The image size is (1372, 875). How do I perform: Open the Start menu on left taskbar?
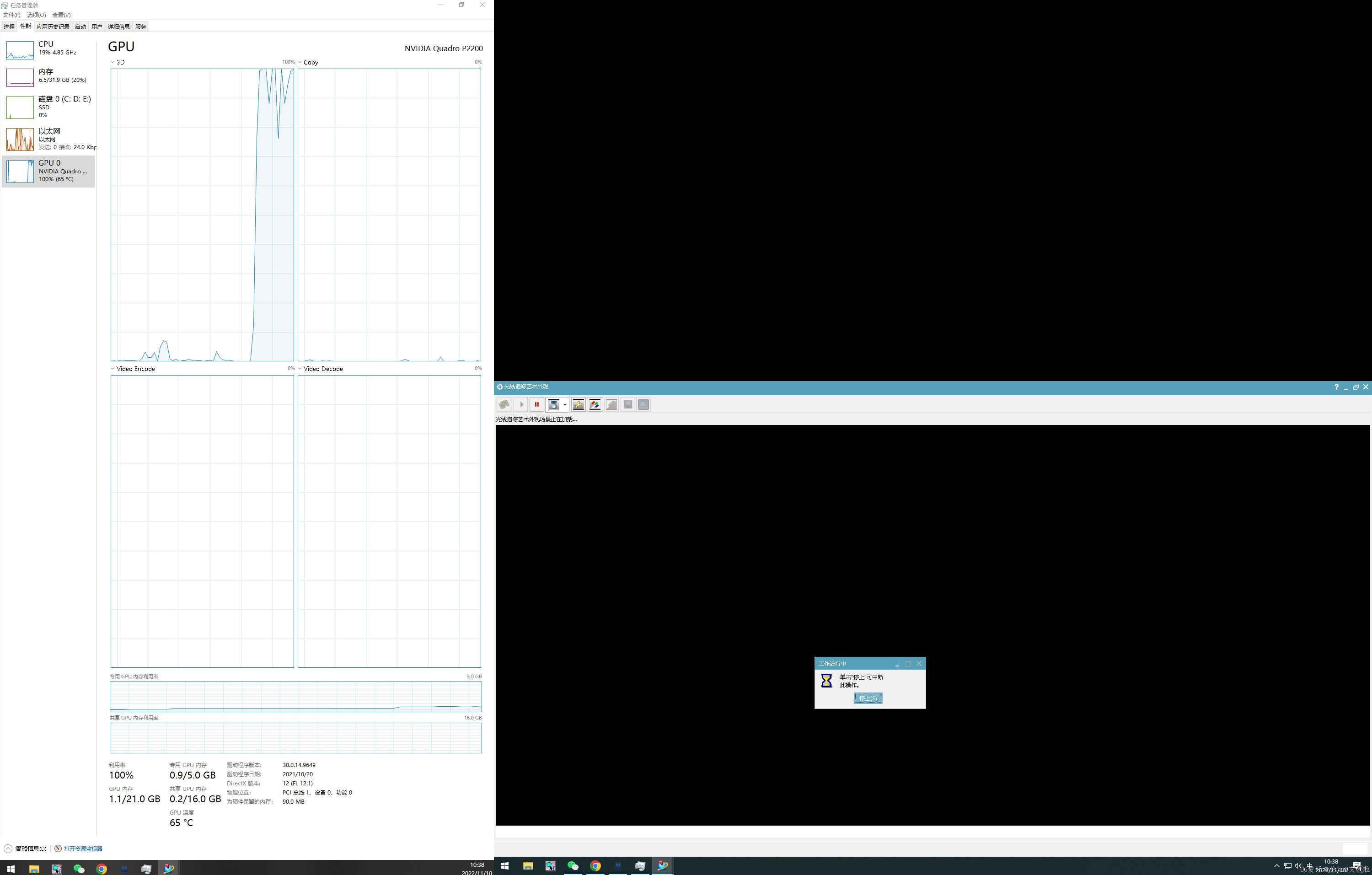[10, 869]
